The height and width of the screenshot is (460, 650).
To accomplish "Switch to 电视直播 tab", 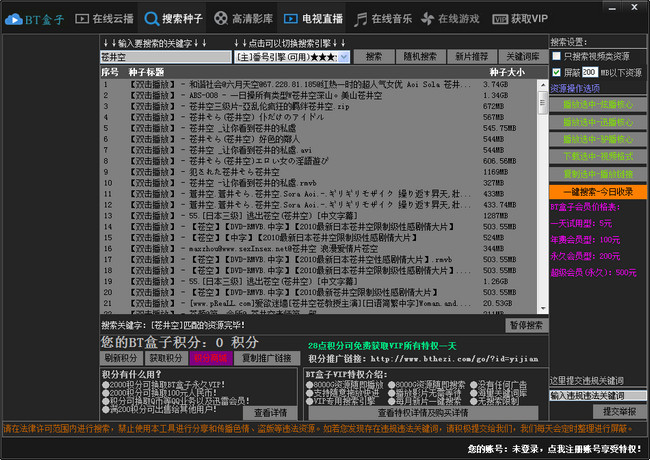I will [x=313, y=19].
